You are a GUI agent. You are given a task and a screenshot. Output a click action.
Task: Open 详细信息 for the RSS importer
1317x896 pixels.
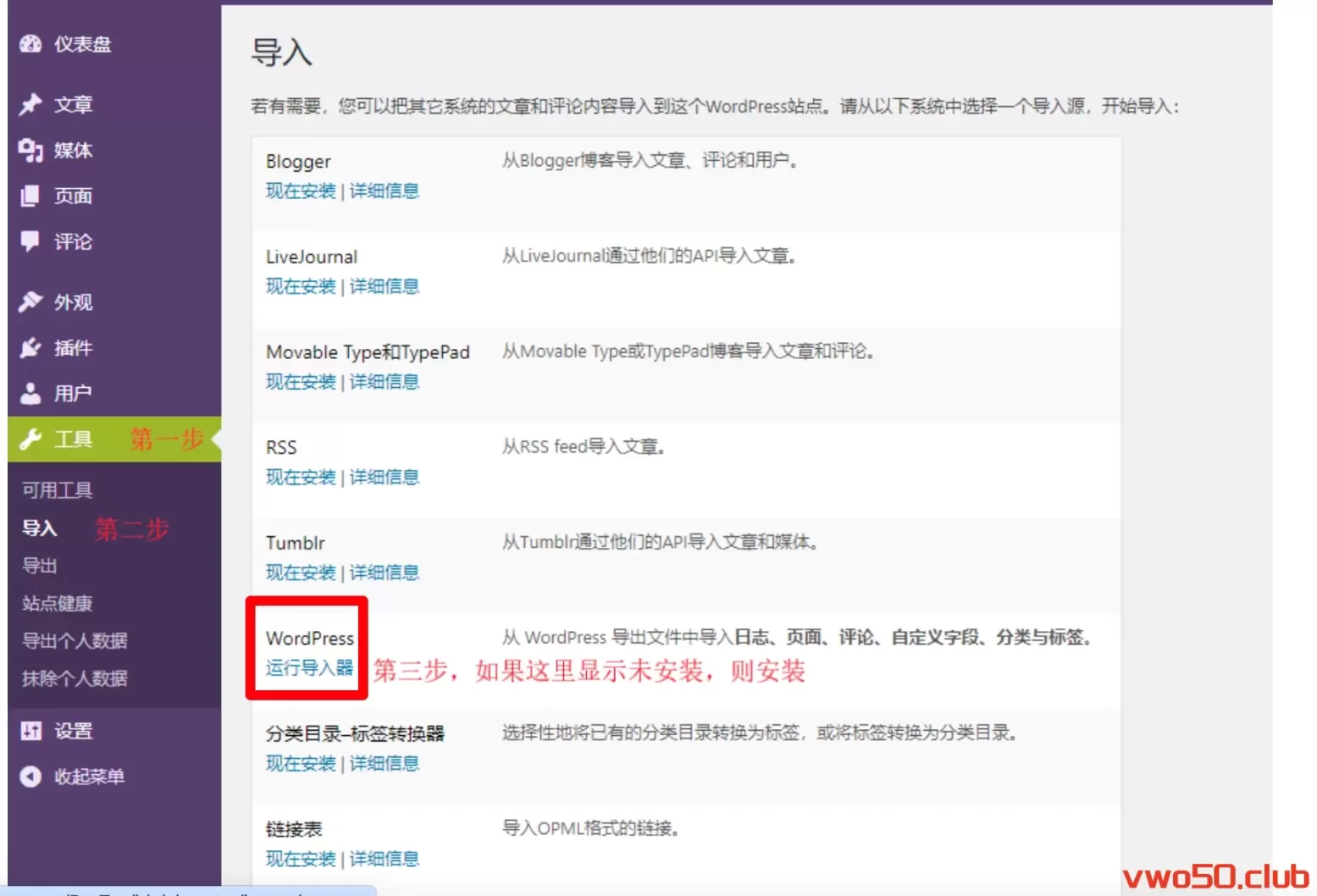(384, 478)
